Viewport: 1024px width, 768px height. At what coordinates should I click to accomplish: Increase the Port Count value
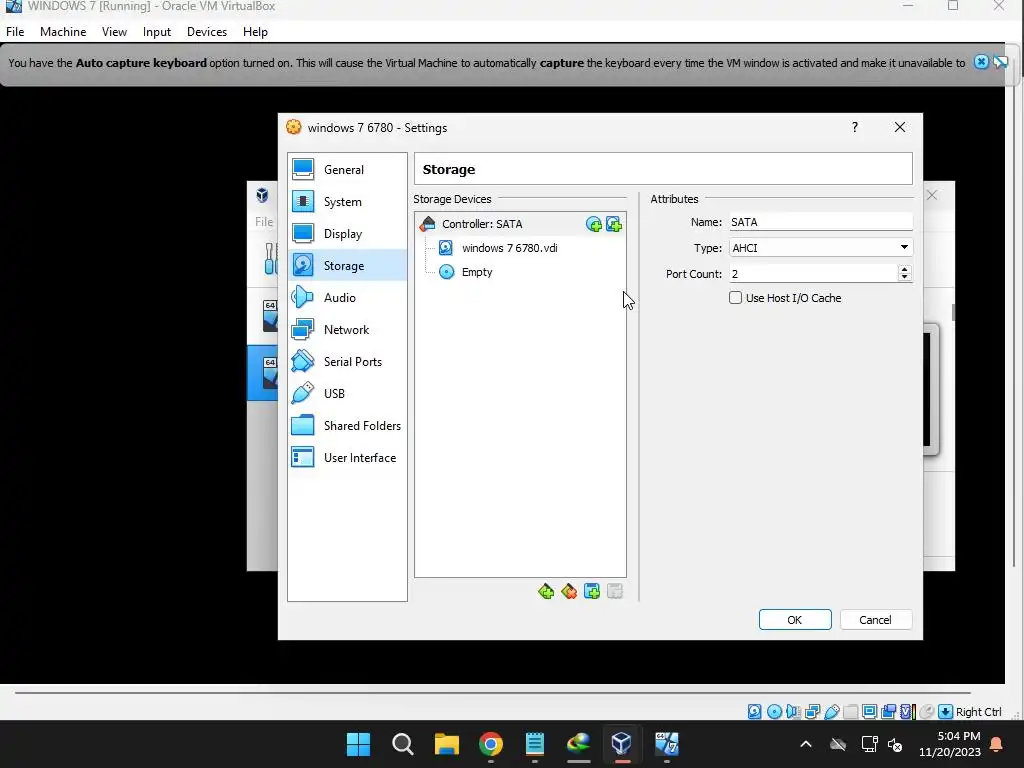pyautogui.click(x=904, y=269)
